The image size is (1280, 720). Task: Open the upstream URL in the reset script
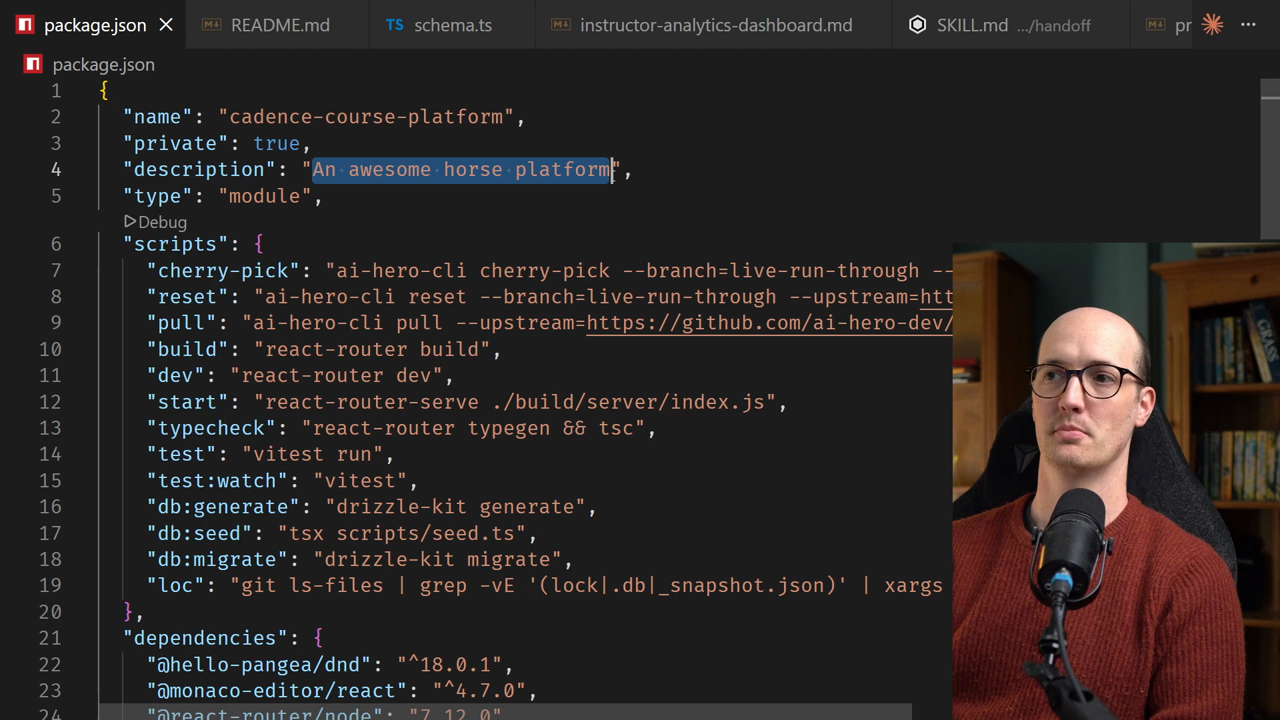(x=935, y=297)
